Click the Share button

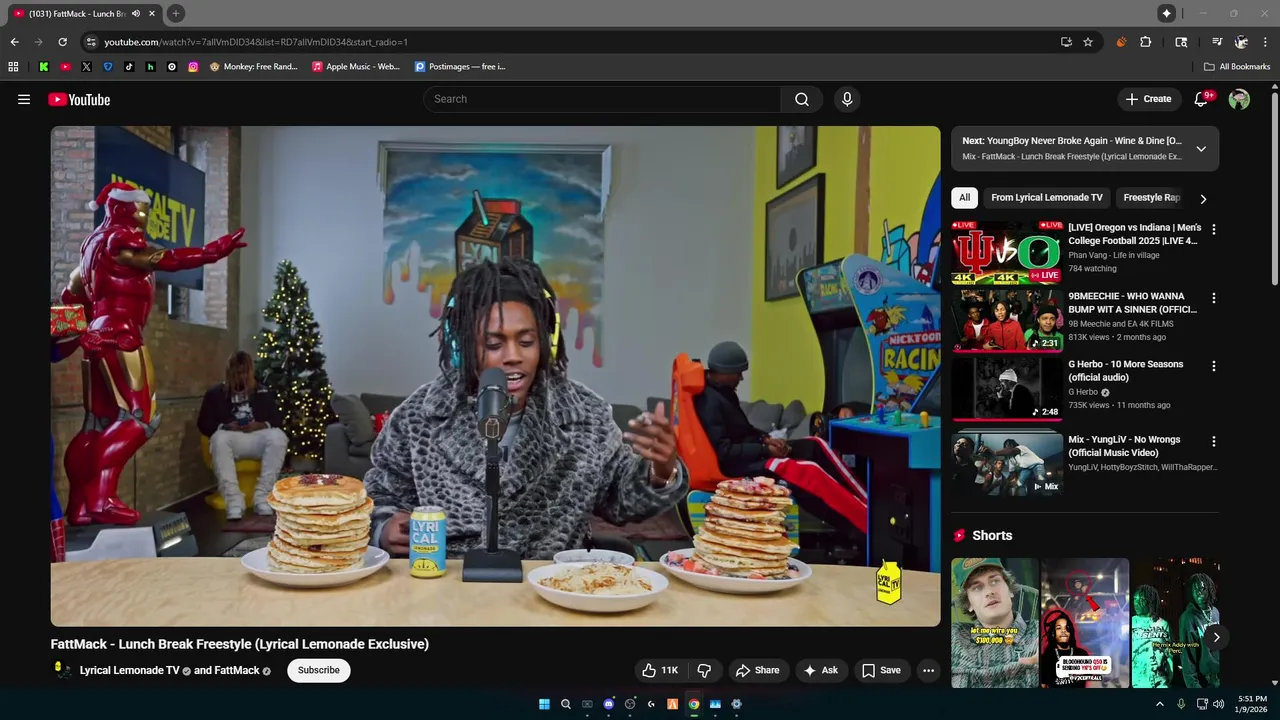(x=757, y=670)
